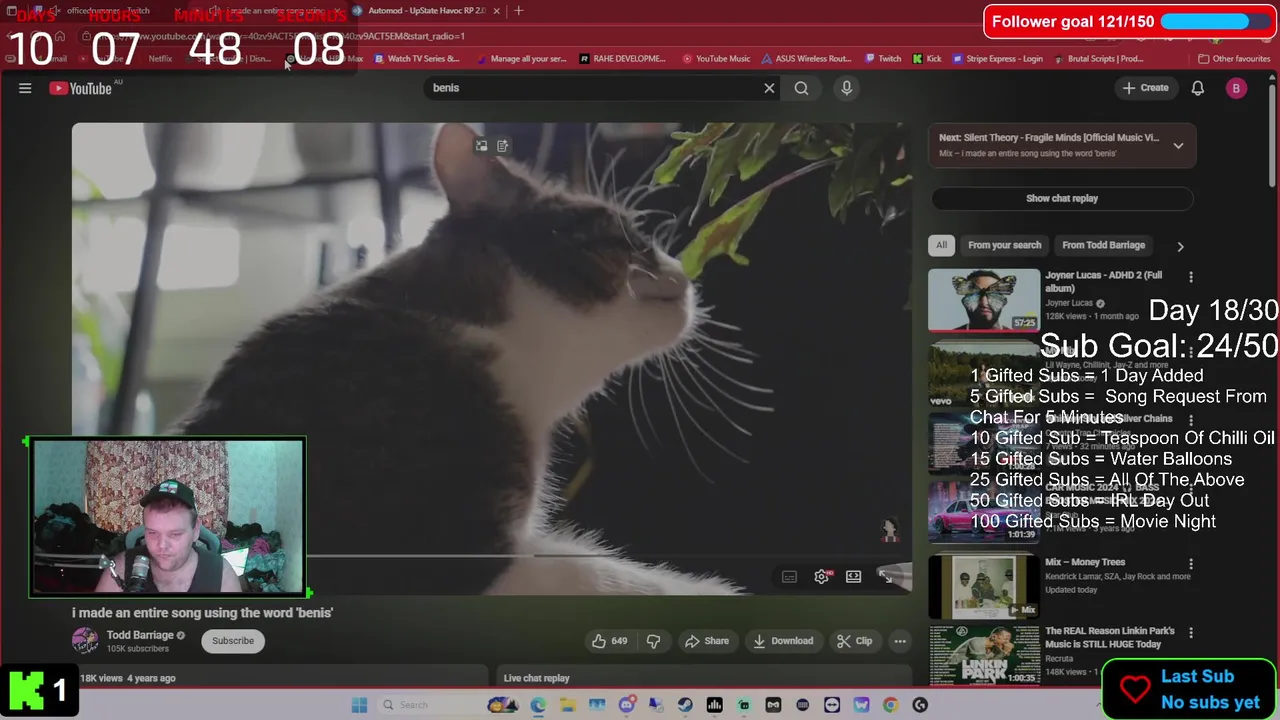This screenshot has width=1280, height=720.
Task: Open the Twitch bookmark
Action: tap(883, 59)
